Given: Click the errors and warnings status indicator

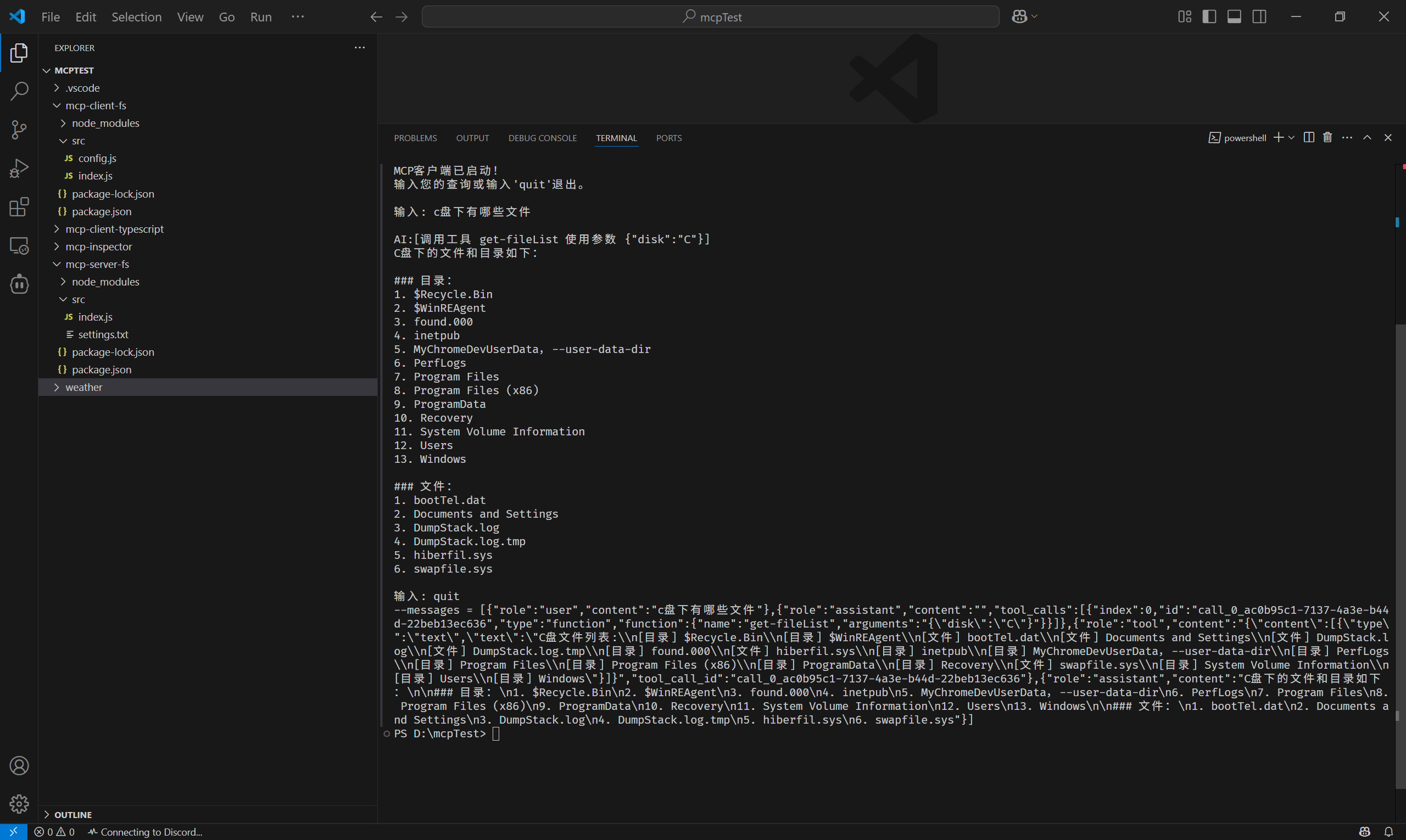Looking at the screenshot, I should point(54,832).
